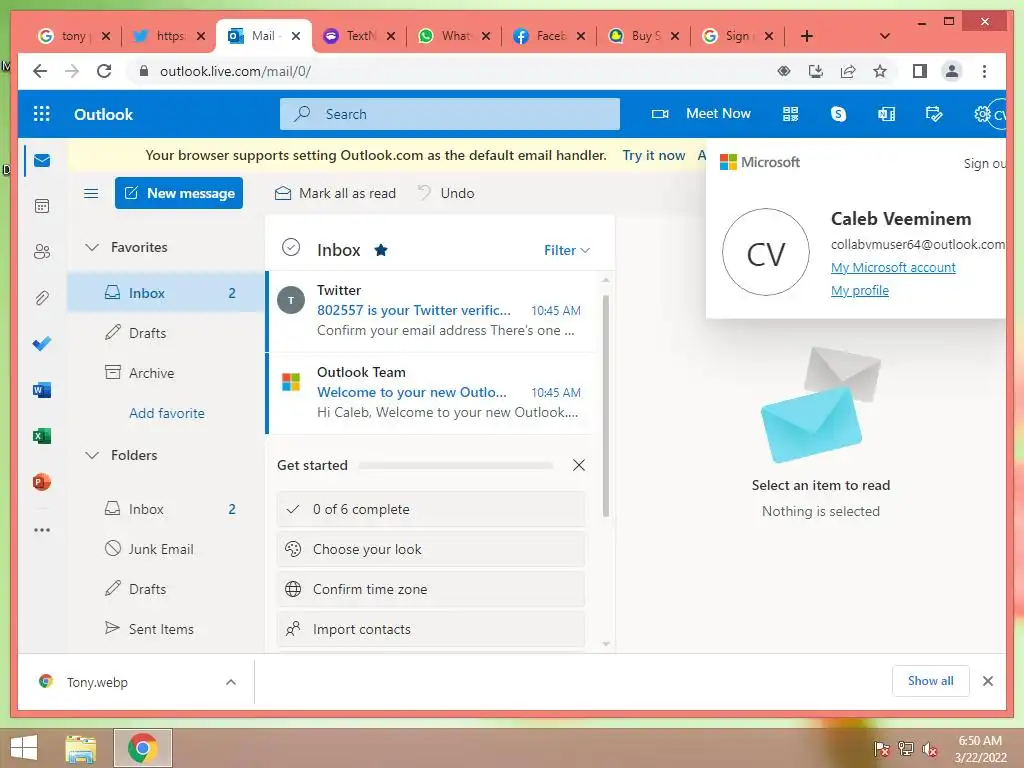Screen dimensions: 1024x768
Task: Toggle the Inbox favorite star
Action: pyautogui.click(x=381, y=250)
